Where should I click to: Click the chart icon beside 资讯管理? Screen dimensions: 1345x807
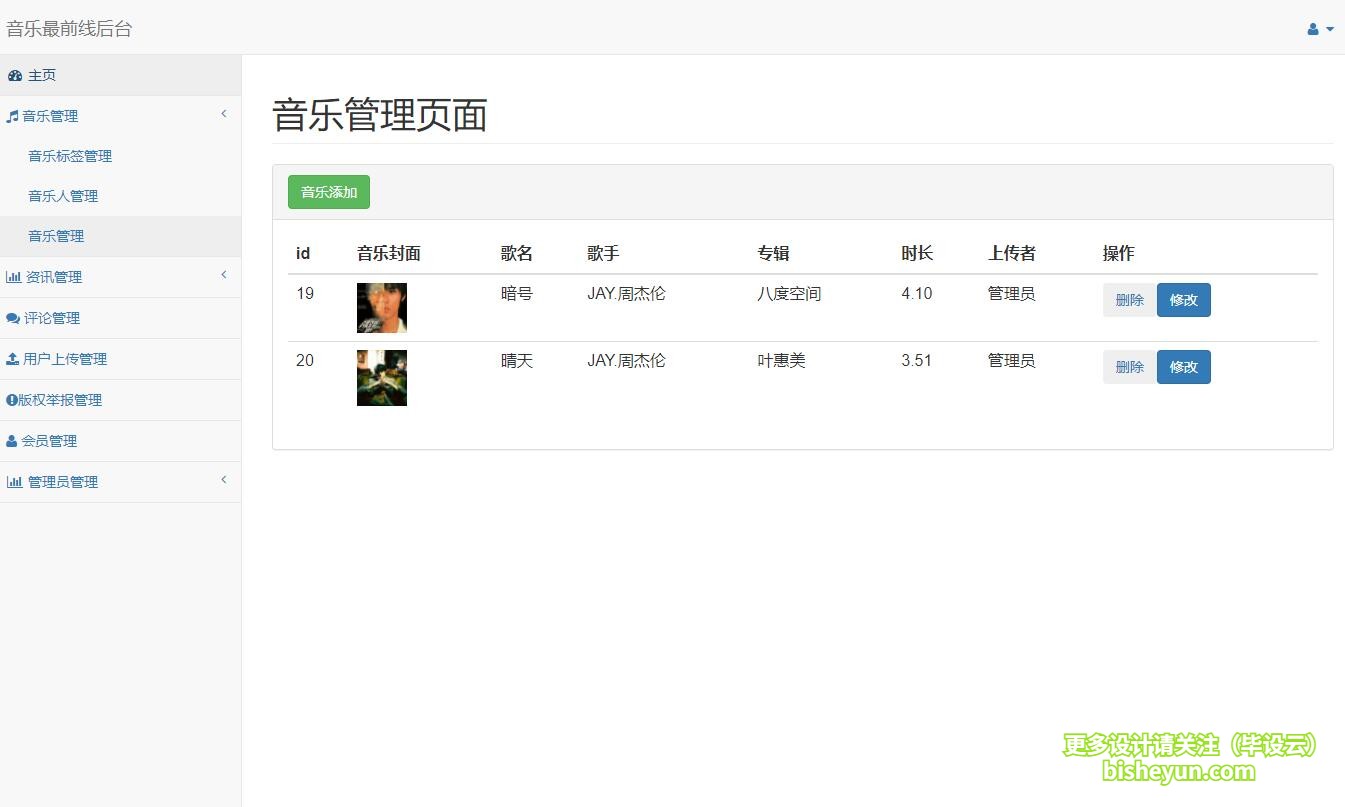click(x=14, y=277)
